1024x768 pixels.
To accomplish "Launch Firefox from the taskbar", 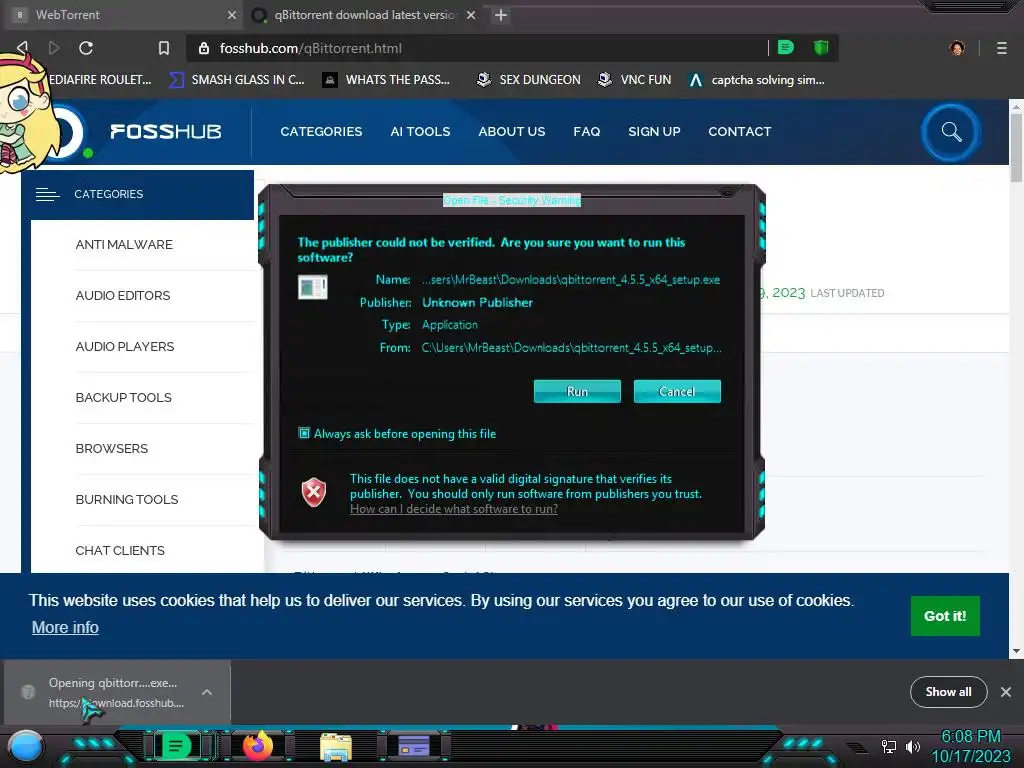I will [x=258, y=746].
